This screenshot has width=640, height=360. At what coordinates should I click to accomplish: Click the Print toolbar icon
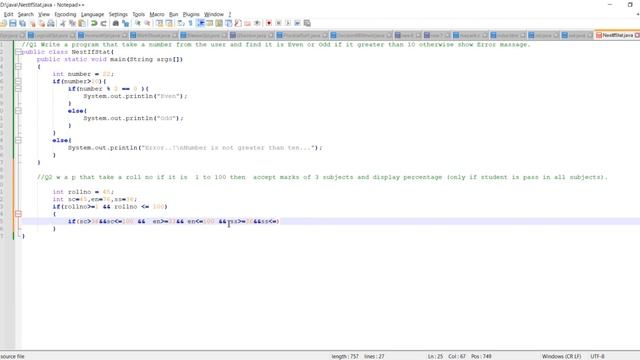(51, 23)
